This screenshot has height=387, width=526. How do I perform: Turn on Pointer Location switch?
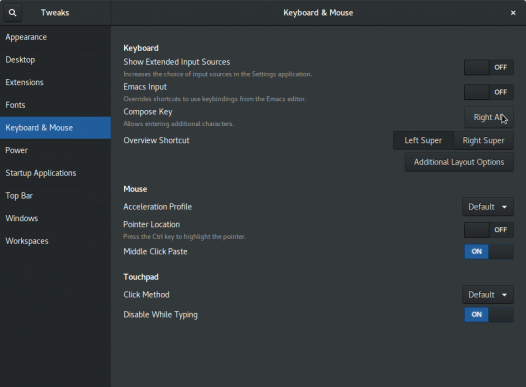coord(489,230)
